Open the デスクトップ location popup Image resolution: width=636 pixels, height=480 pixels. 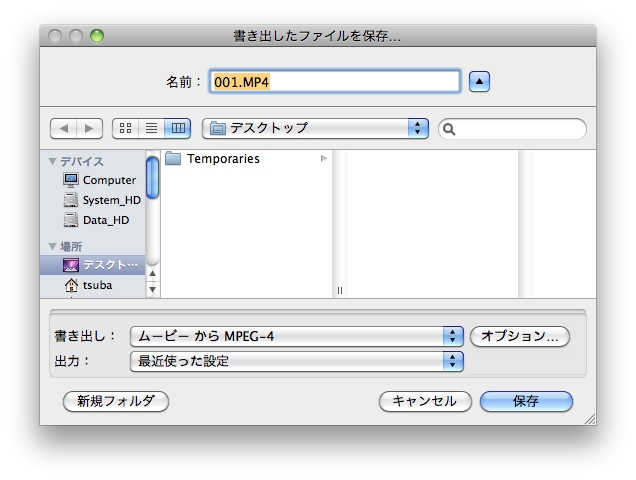[x=315, y=129]
